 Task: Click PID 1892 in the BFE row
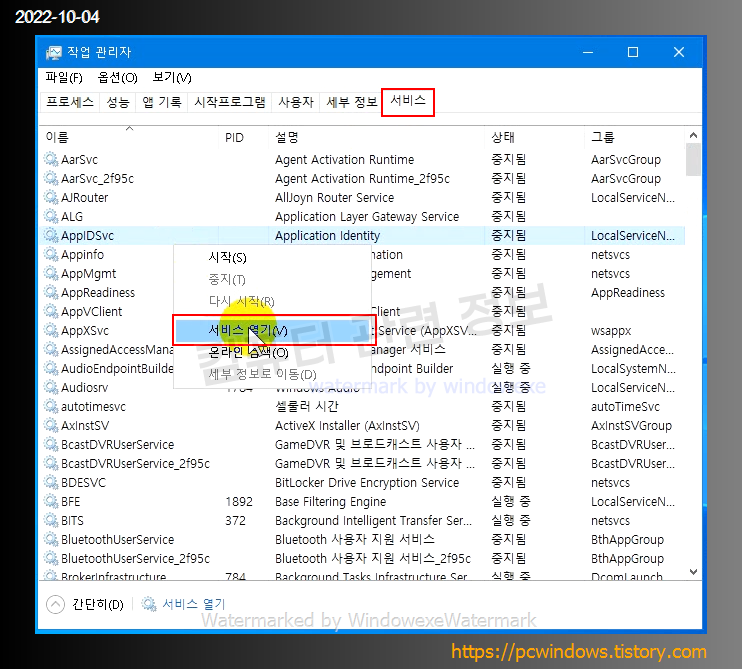[239, 502]
